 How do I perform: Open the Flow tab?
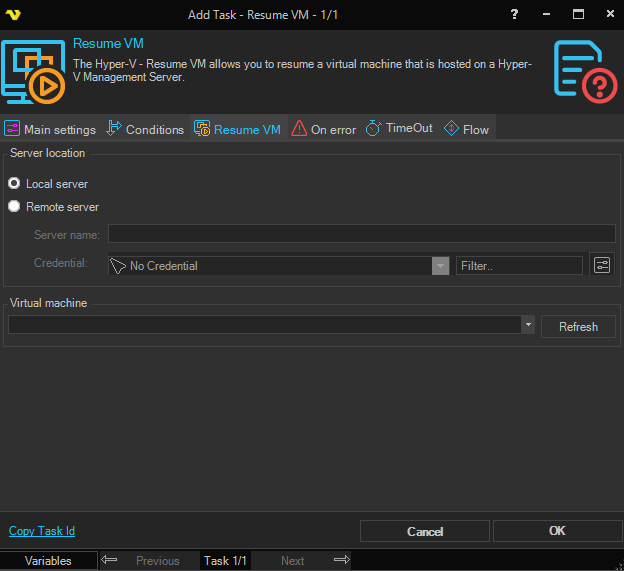(x=466, y=129)
